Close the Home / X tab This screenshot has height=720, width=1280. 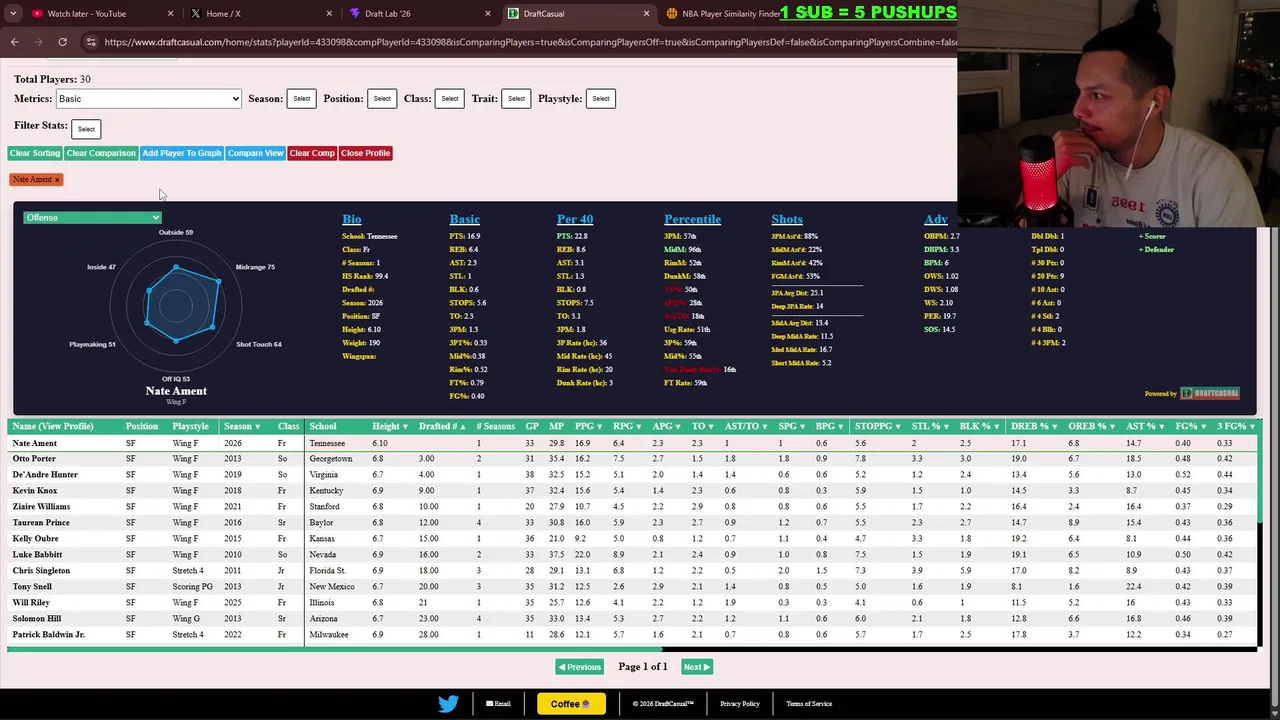coord(330,14)
